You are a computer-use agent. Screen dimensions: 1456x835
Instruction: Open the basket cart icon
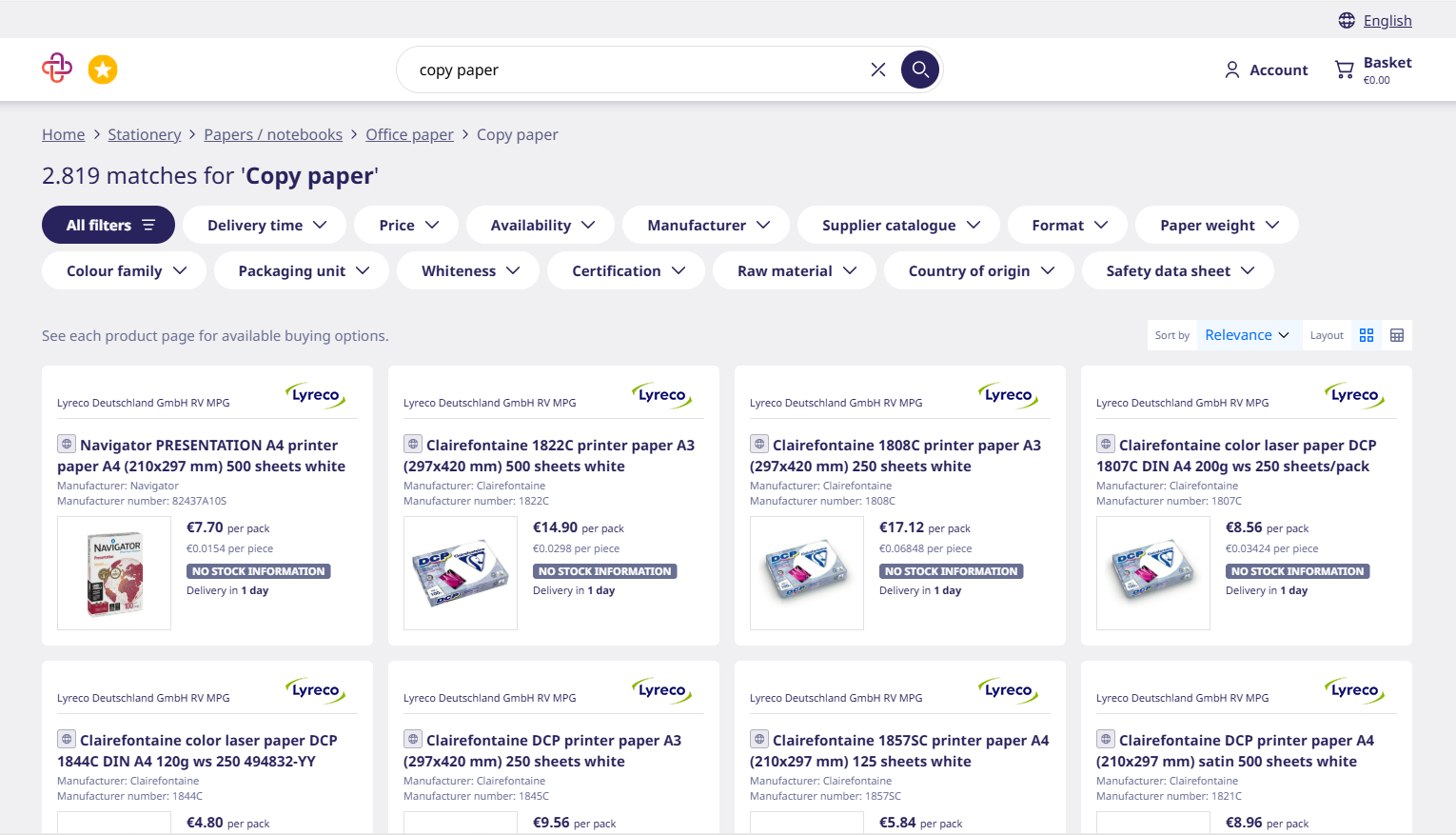pos(1344,70)
